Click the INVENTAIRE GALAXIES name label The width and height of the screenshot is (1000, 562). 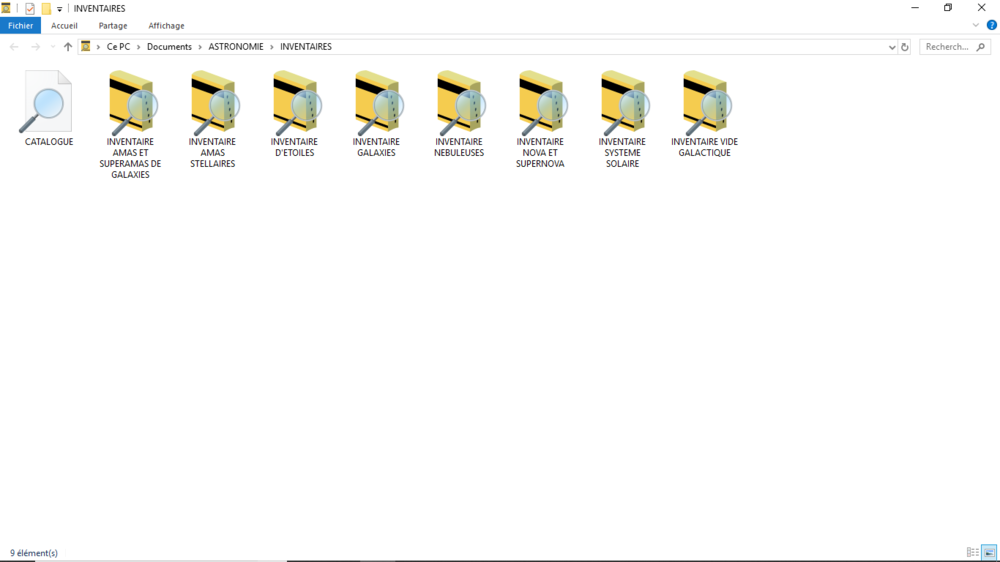[x=376, y=147]
